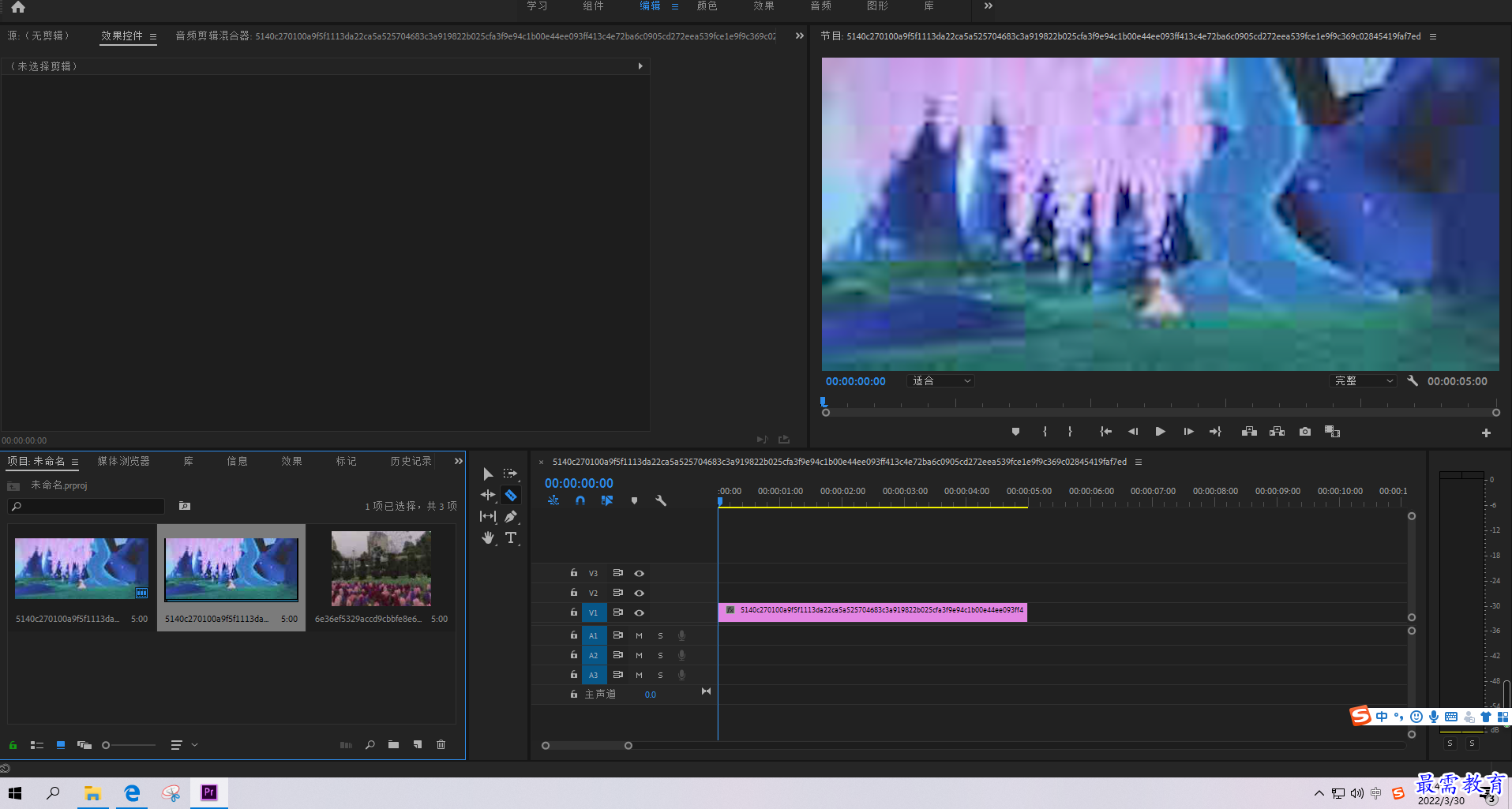Open timeline display settings wrench
The image size is (1512, 809).
point(661,500)
